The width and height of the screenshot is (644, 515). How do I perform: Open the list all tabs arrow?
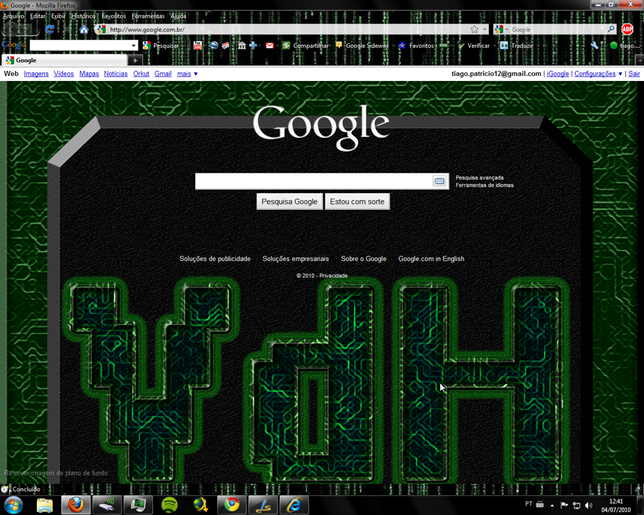tap(639, 60)
